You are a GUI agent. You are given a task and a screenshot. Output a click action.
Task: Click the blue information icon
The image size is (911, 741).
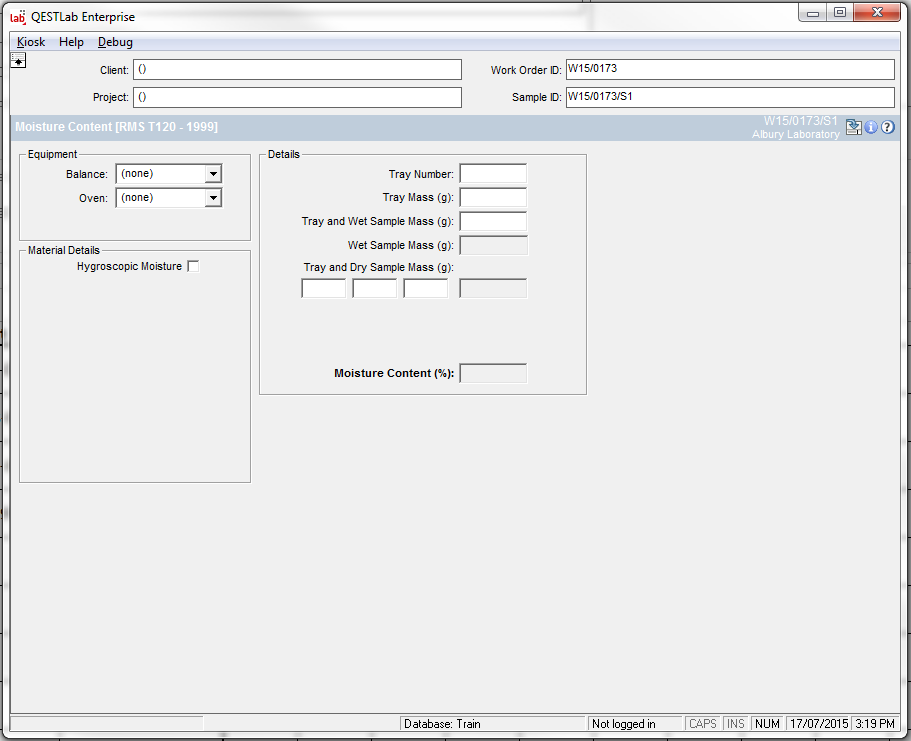[871, 127]
